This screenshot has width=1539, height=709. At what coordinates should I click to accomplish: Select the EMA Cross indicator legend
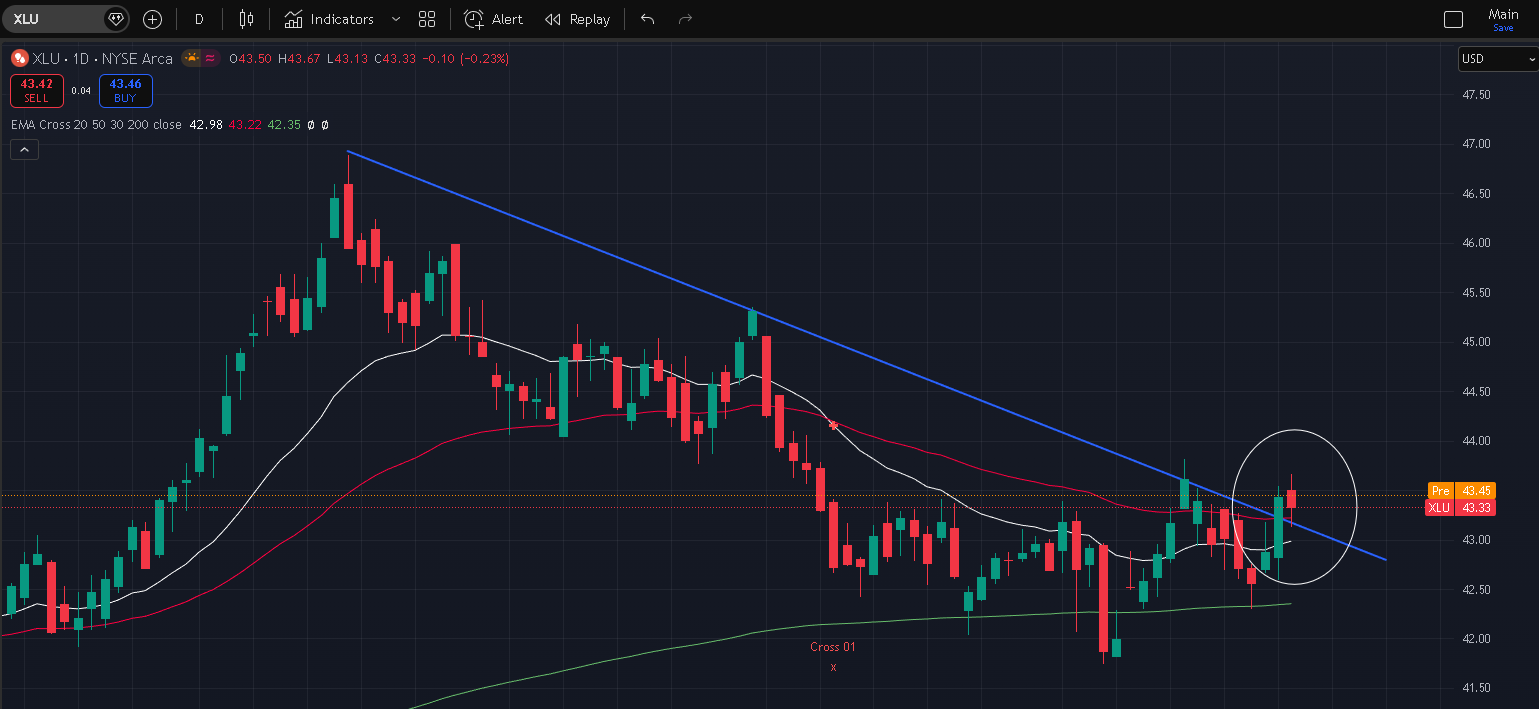coord(97,125)
